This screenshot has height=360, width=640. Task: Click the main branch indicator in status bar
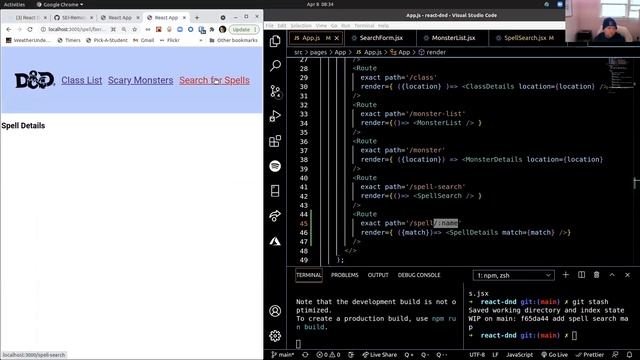(283, 355)
